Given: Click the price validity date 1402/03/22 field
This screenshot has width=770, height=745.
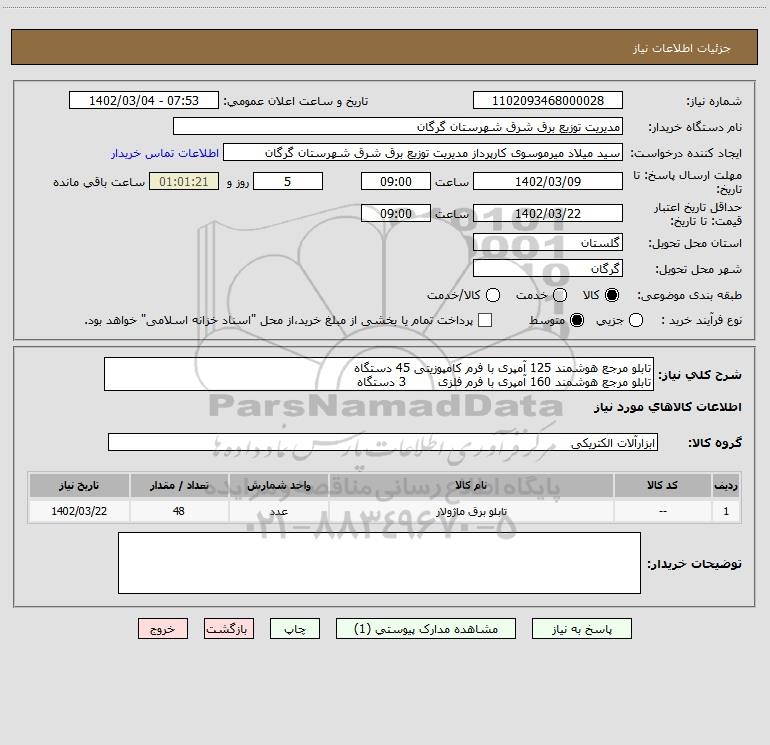Looking at the screenshot, I should 548,213.
